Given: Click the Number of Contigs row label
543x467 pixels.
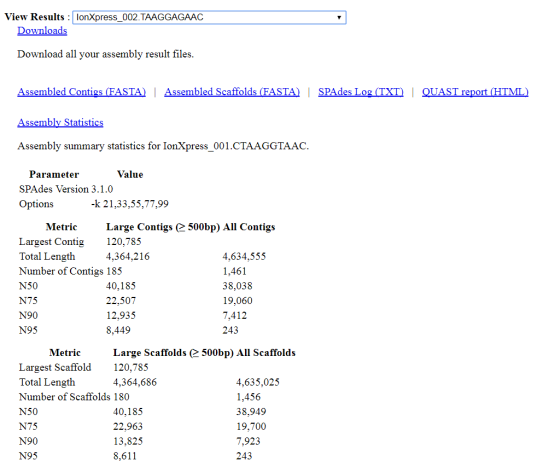Looking at the screenshot, I should point(61,271).
